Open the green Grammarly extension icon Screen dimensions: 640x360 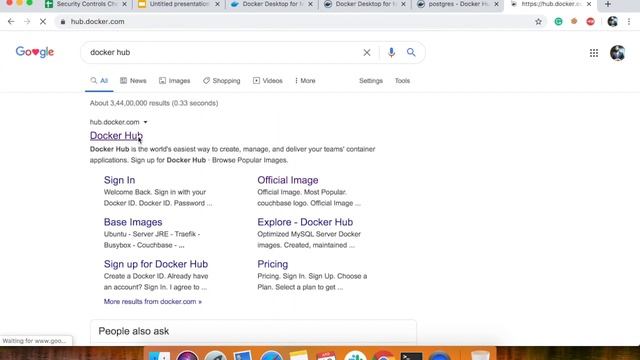point(558,22)
